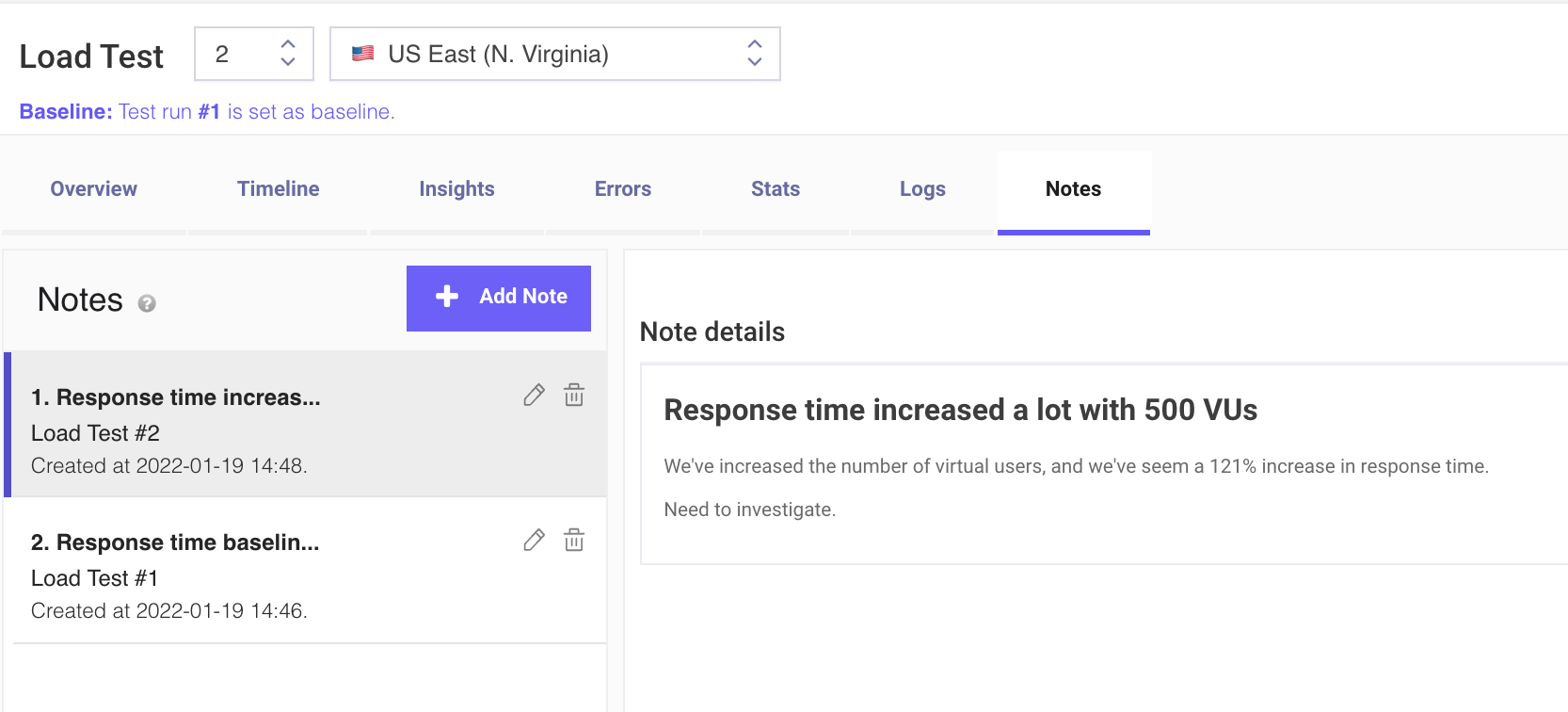Follow the baseline #1 test run link

[x=209, y=111]
